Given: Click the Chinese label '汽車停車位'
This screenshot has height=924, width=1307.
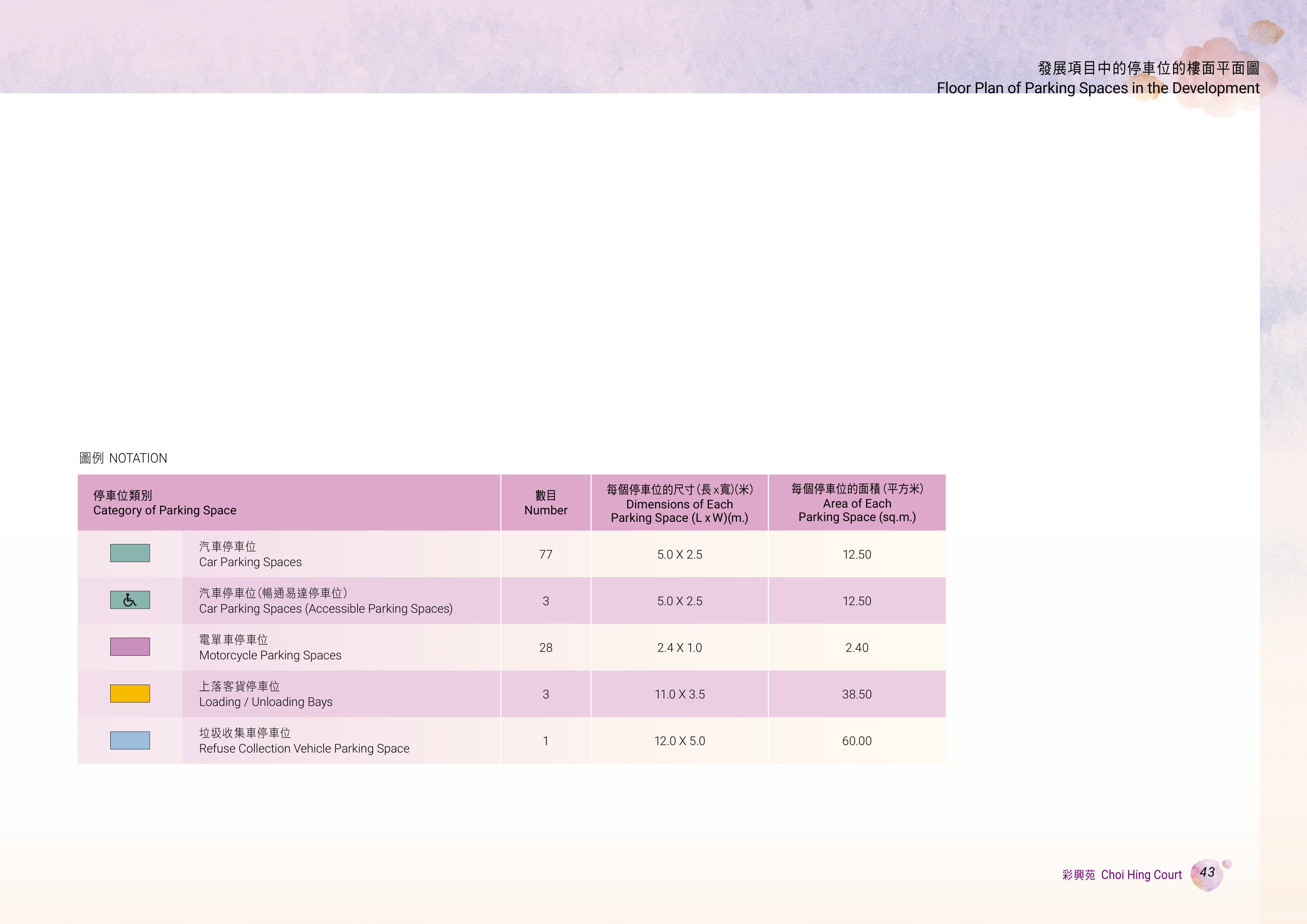Looking at the screenshot, I should pos(228,547).
